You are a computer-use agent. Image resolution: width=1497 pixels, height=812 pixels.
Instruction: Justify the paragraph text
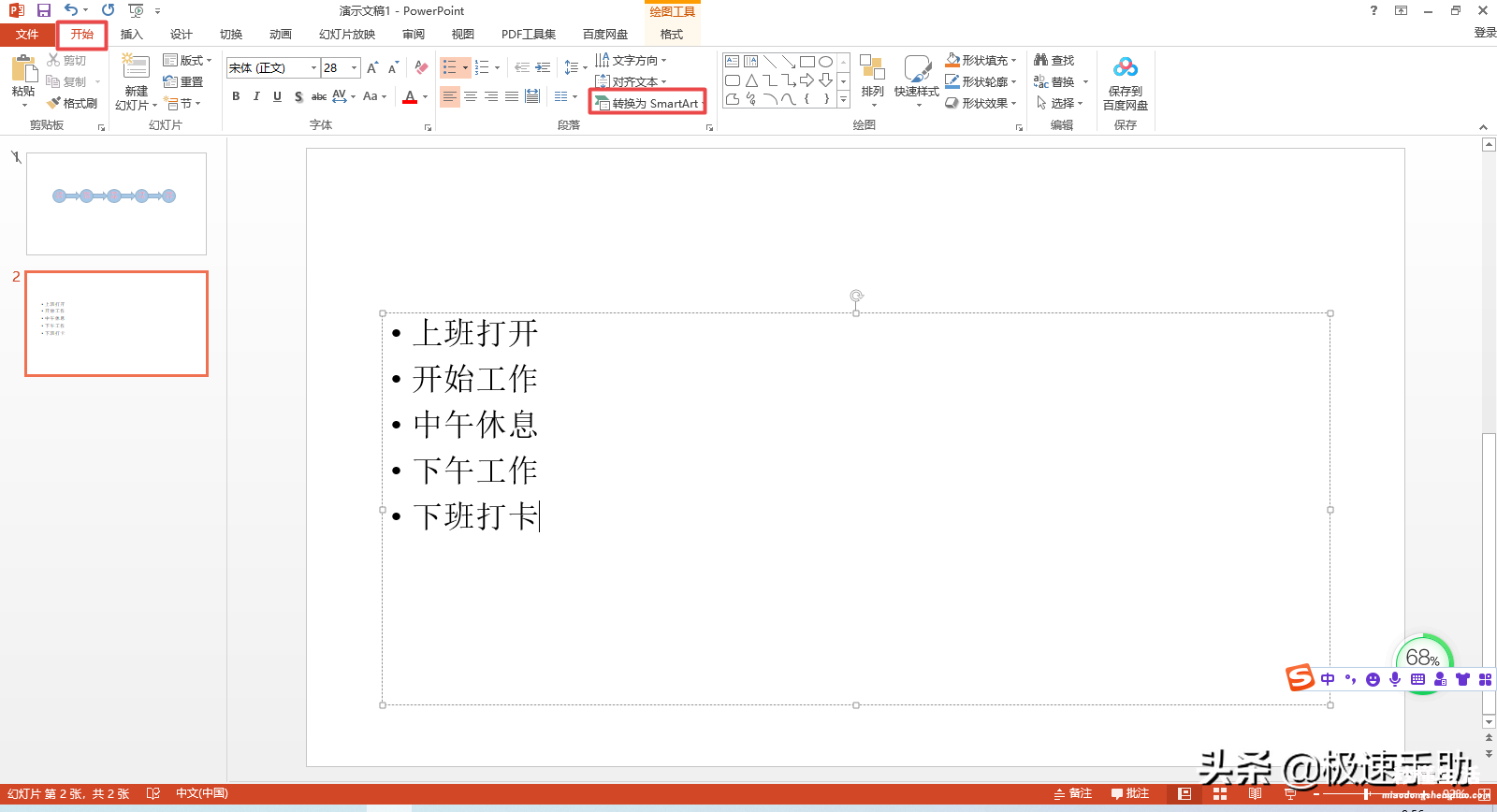512,96
